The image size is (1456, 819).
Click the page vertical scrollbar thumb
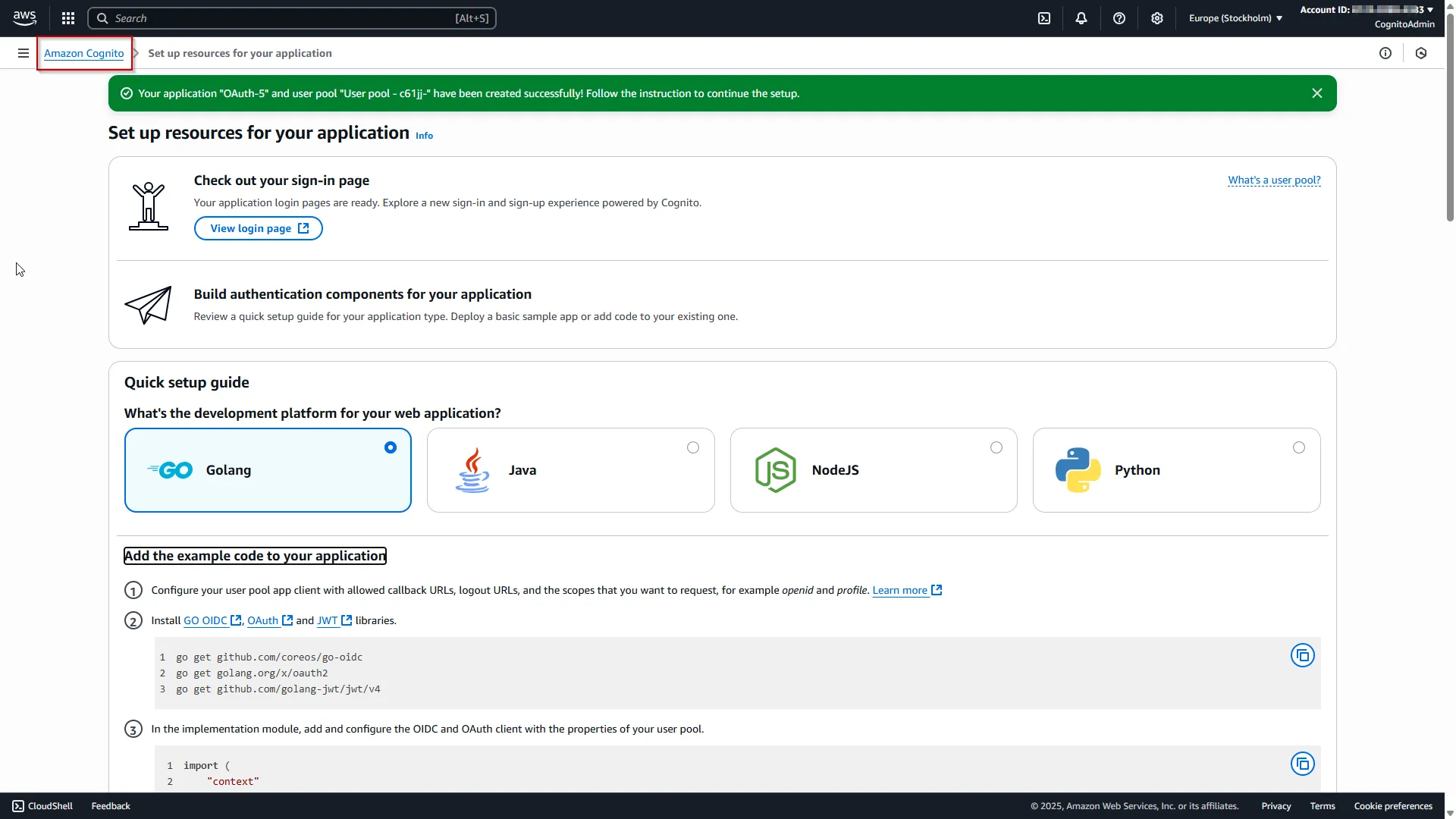click(1450, 118)
